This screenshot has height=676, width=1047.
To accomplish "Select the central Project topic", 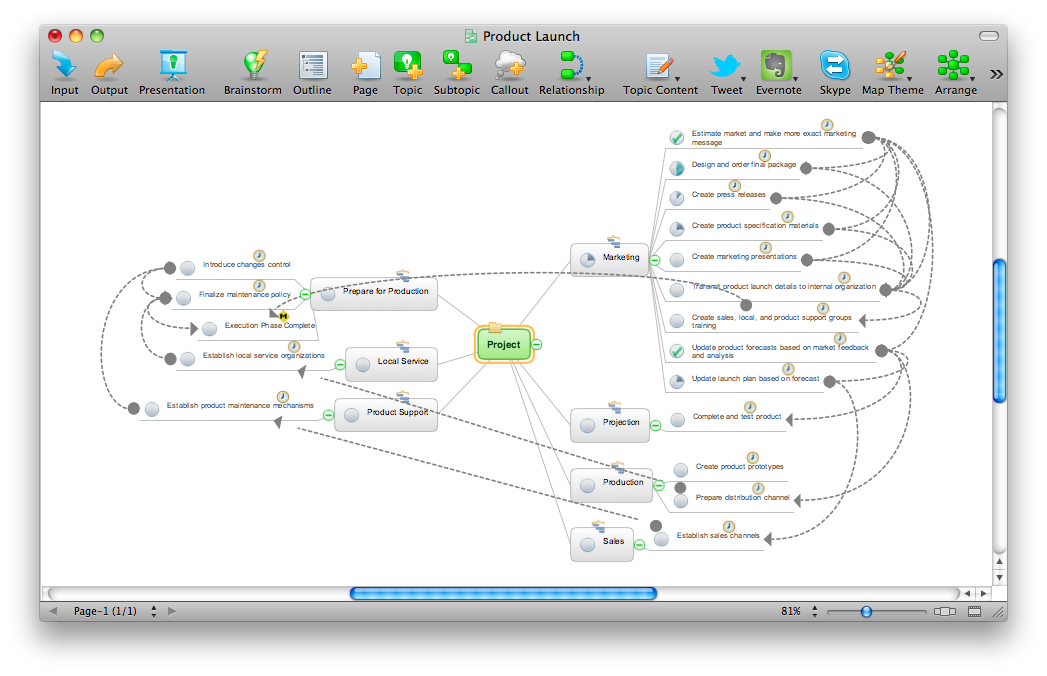I will click(x=503, y=345).
